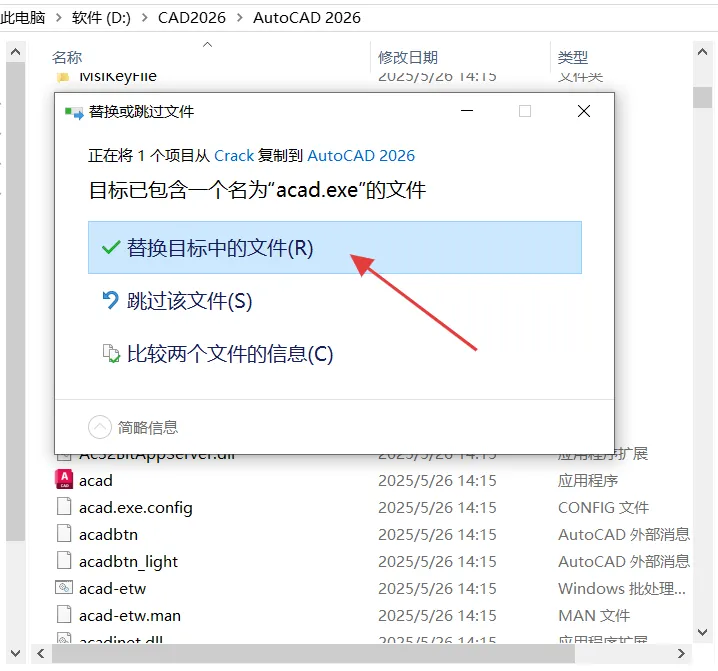Click file list vertical scroll down arrow
Screen dimensions: 718x671
click(x=702, y=632)
